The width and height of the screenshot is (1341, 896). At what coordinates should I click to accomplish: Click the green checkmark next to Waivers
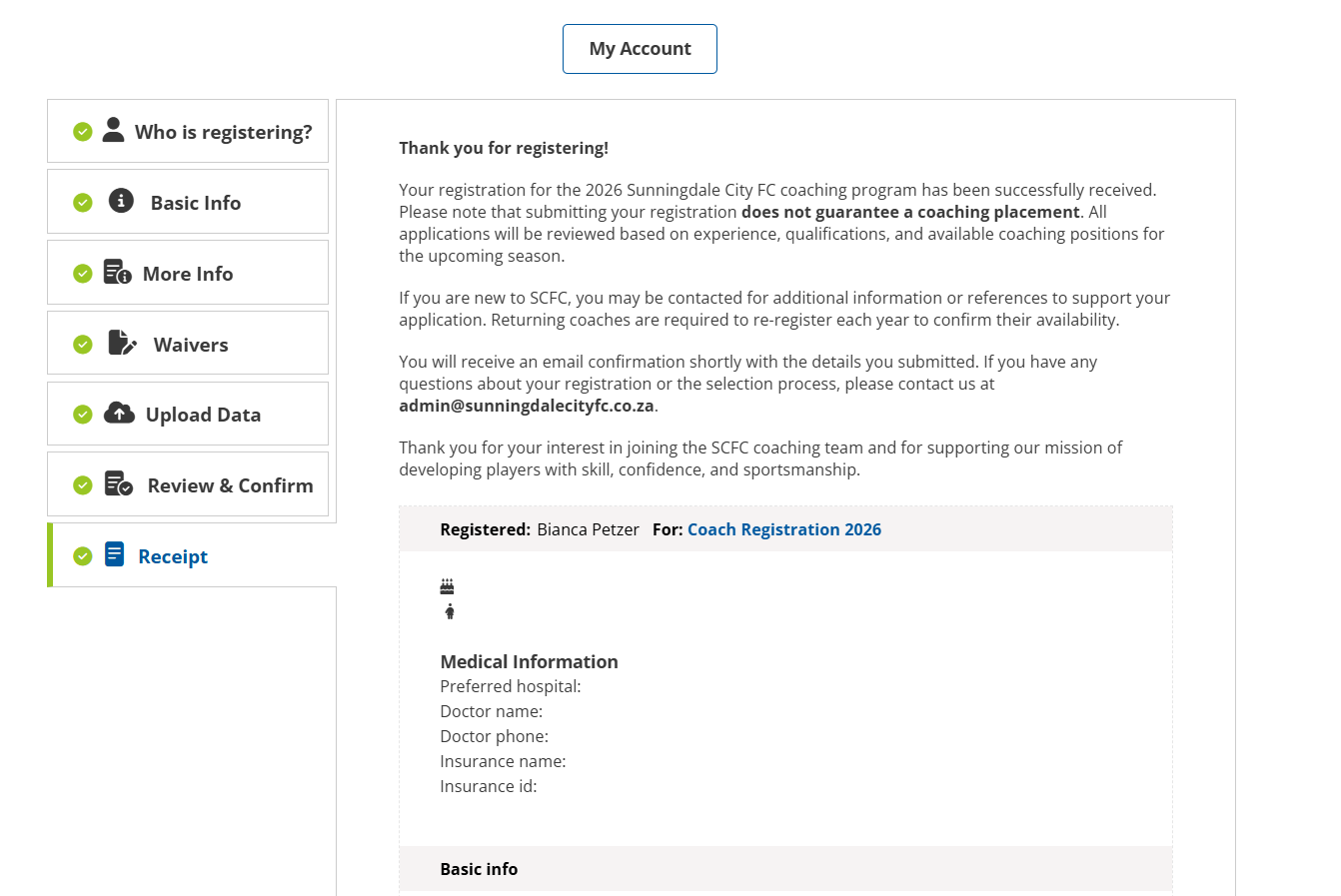click(x=83, y=345)
